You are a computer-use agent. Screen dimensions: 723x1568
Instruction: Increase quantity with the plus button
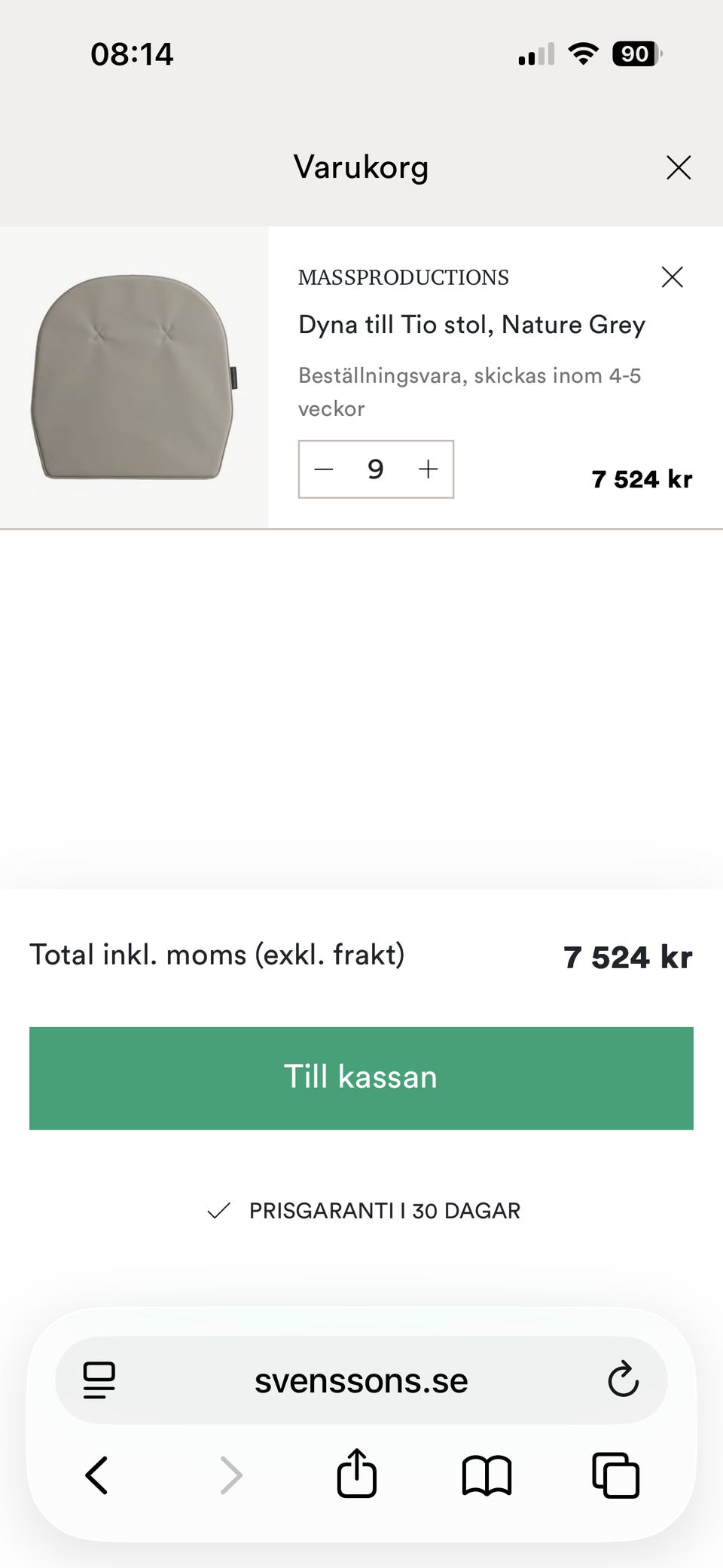(x=428, y=469)
